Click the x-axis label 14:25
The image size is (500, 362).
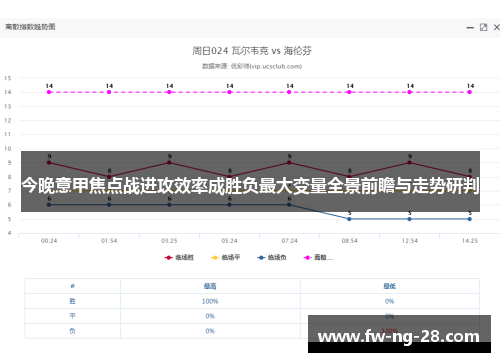coord(470,241)
